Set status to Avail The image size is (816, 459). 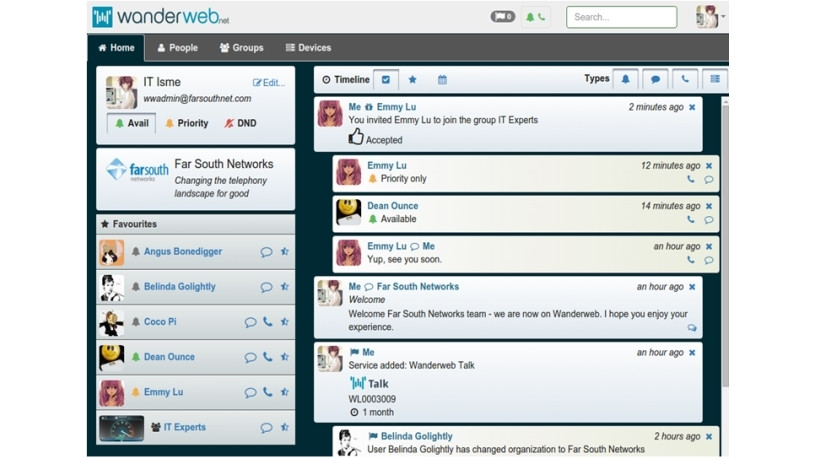pos(131,123)
